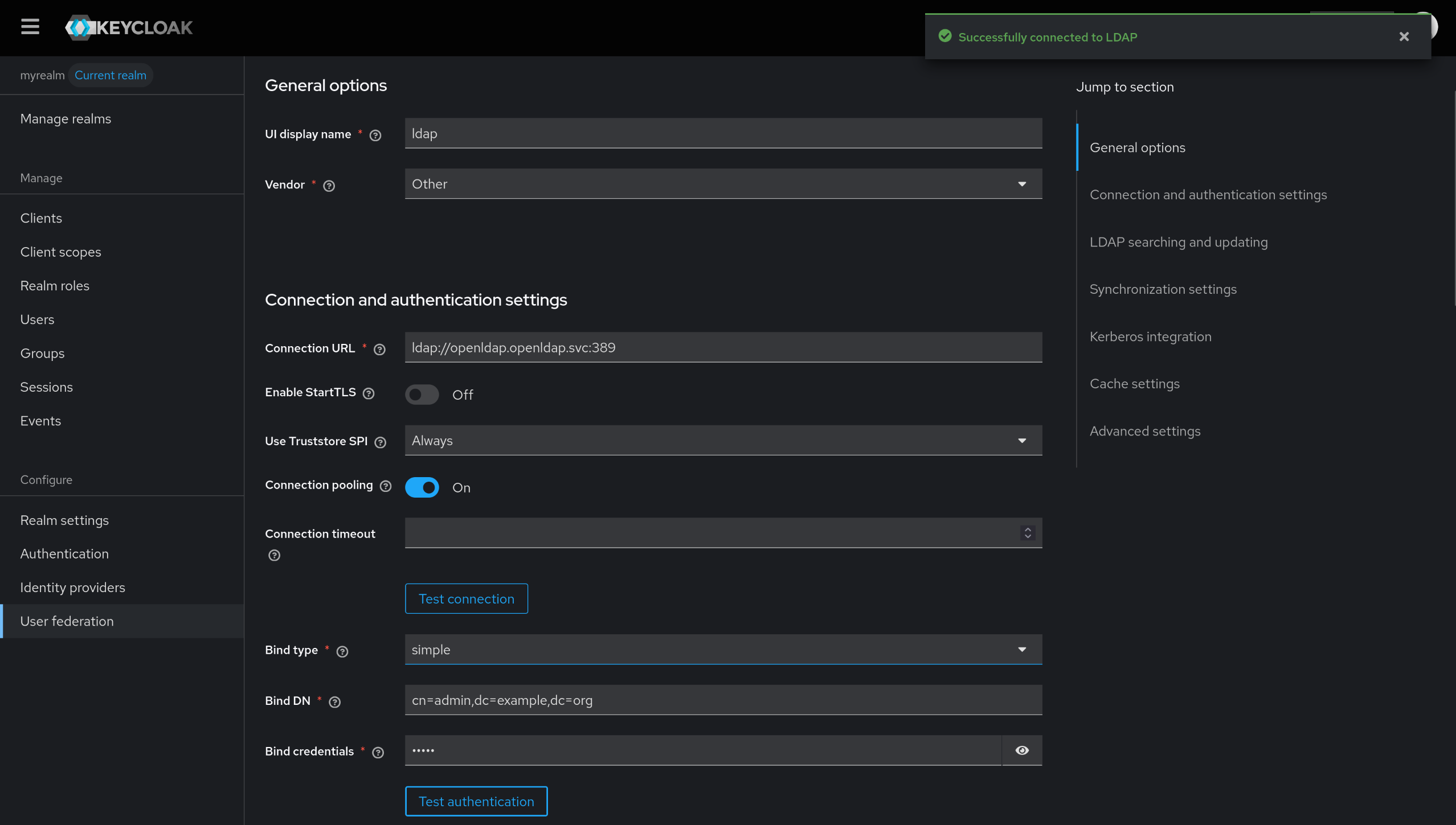The image size is (1456, 825).
Task: Click help icon next to Connection URL
Action: click(x=379, y=350)
